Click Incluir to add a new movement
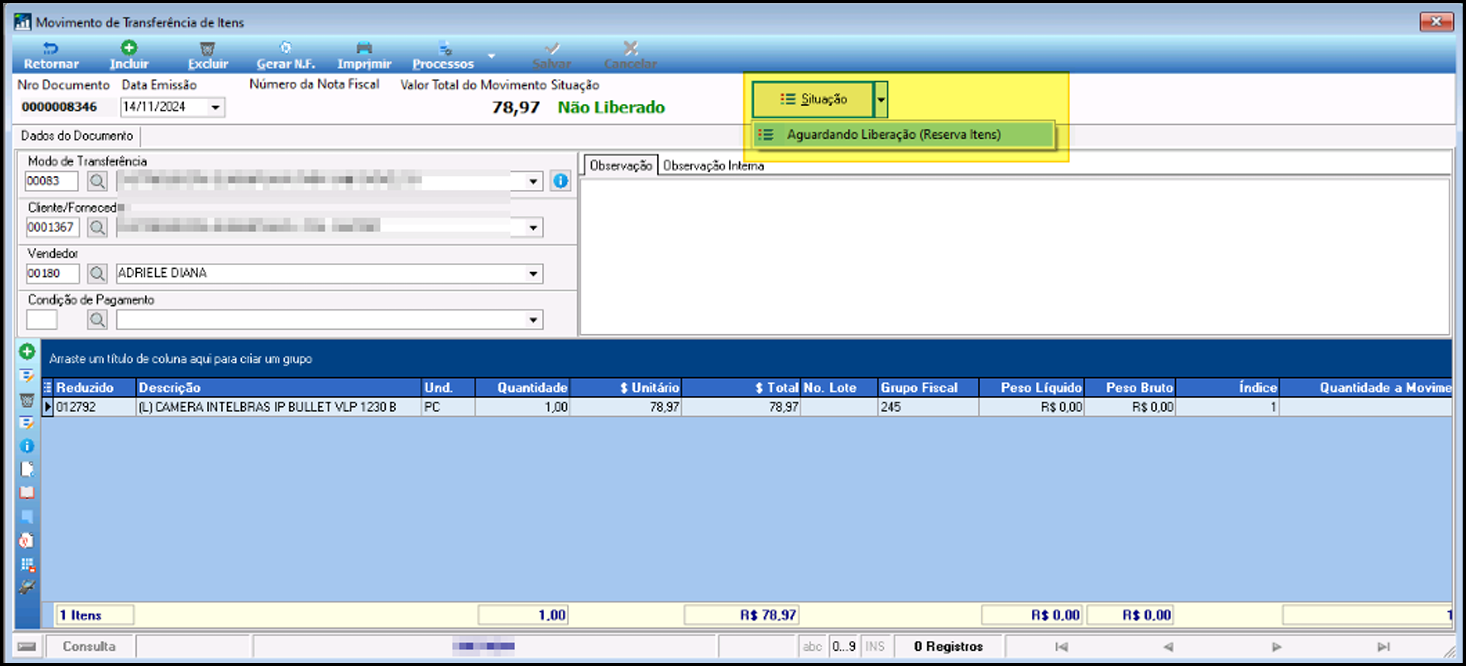Viewport: 1466px width, 666px height. coord(129,55)
